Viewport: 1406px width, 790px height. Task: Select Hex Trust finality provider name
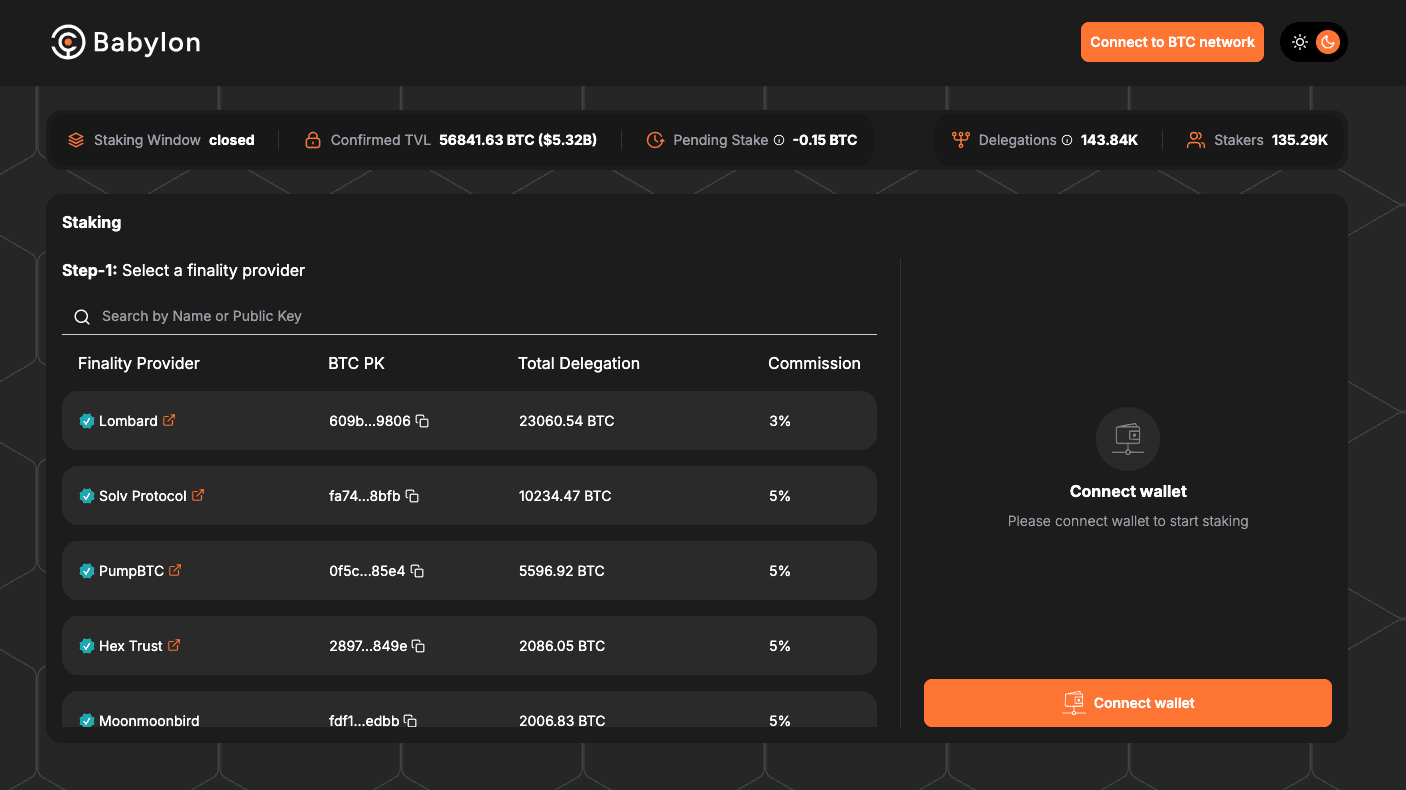(x=131, y=646)
